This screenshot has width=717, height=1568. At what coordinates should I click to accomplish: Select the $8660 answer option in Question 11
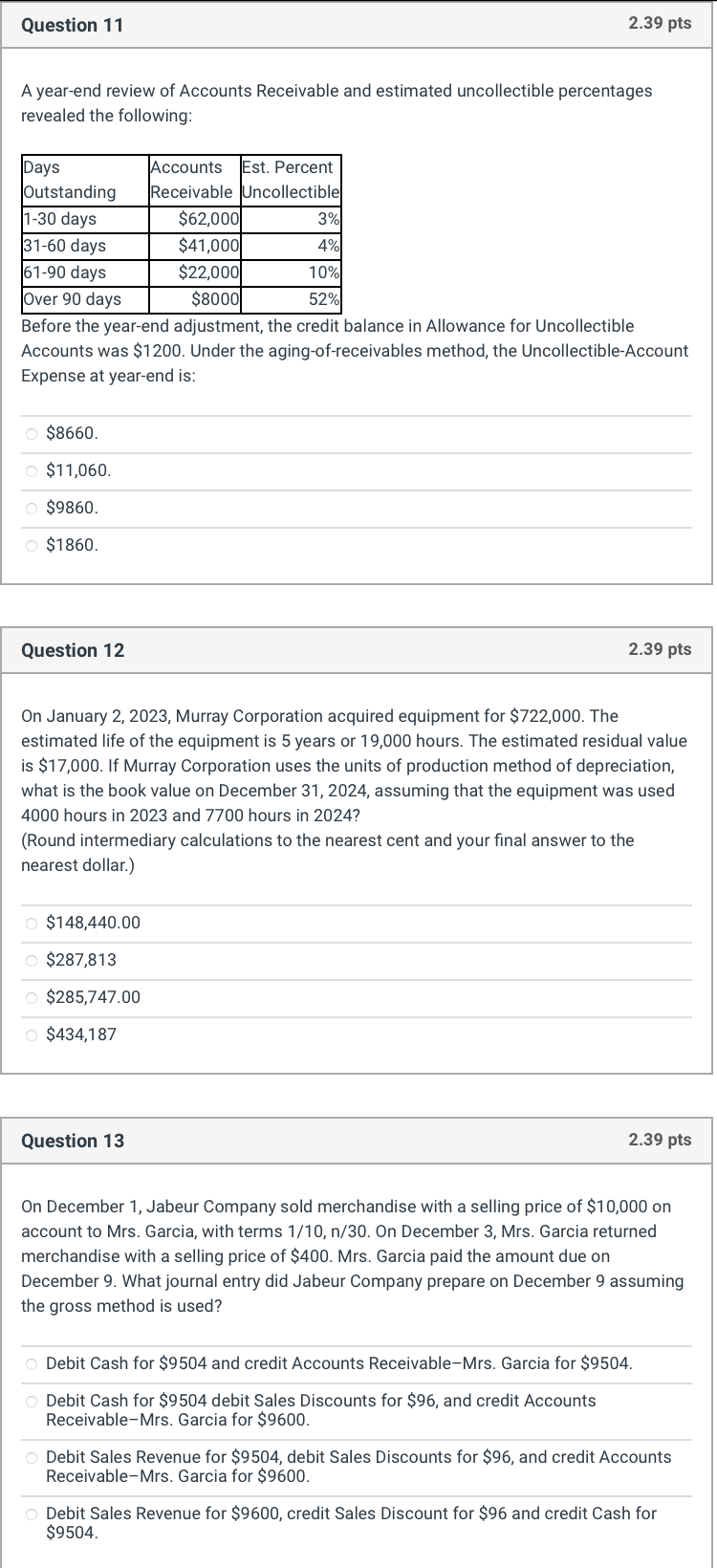32,433
